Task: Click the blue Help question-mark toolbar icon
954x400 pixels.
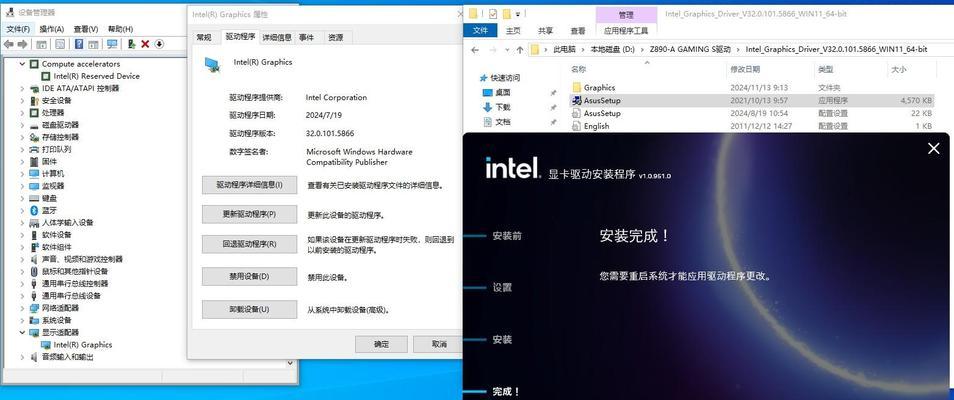Action: (79, 44)
